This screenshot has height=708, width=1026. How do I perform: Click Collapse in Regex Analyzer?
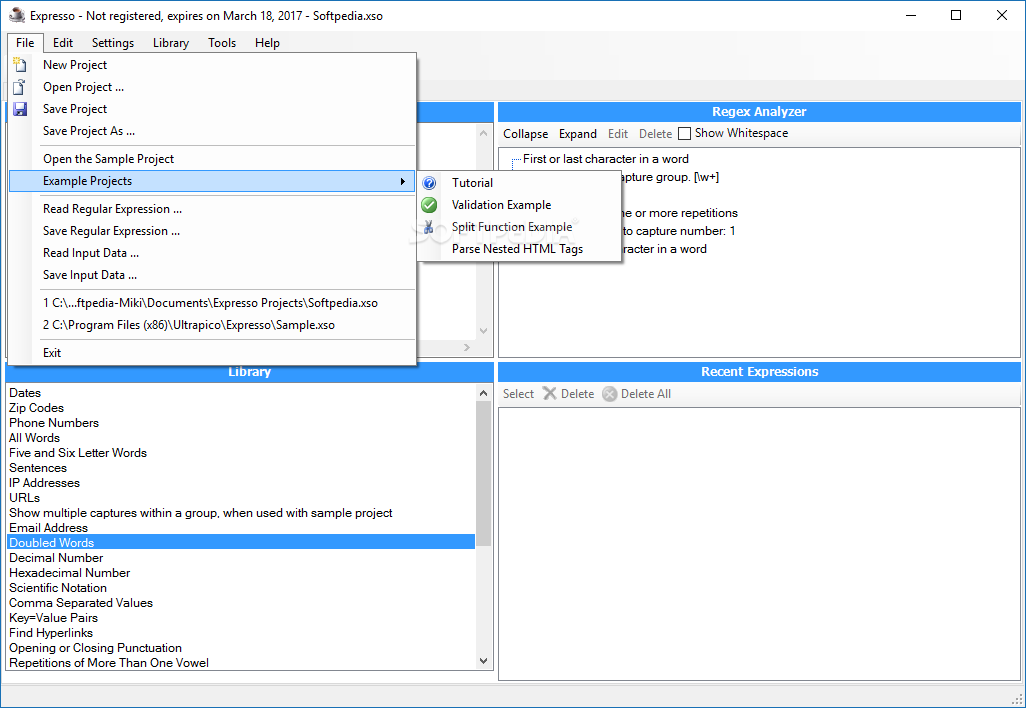click(x=525, y=133)
